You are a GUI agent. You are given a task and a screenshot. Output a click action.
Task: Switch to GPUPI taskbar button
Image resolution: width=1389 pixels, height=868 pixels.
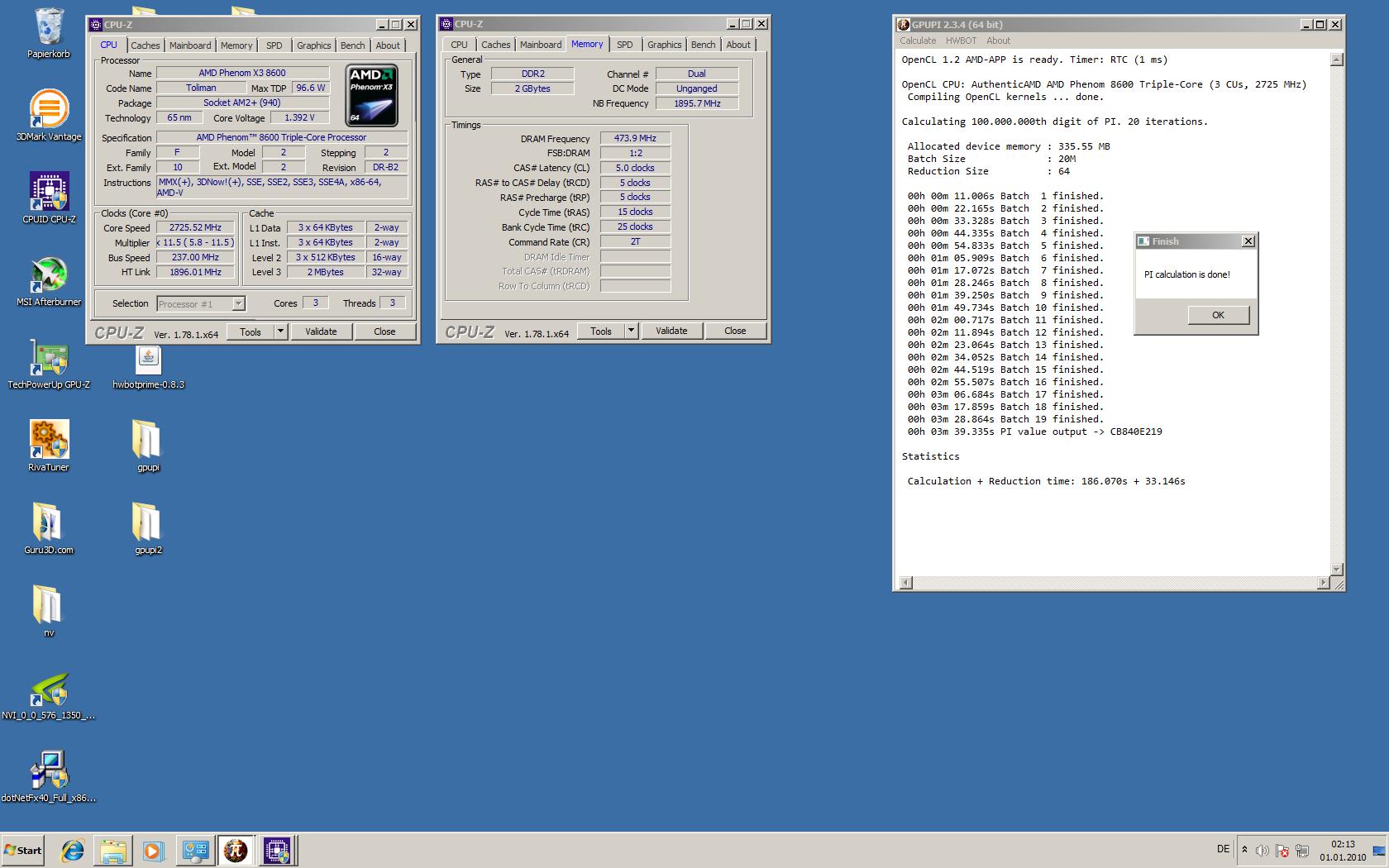click(x=236, y=850)
